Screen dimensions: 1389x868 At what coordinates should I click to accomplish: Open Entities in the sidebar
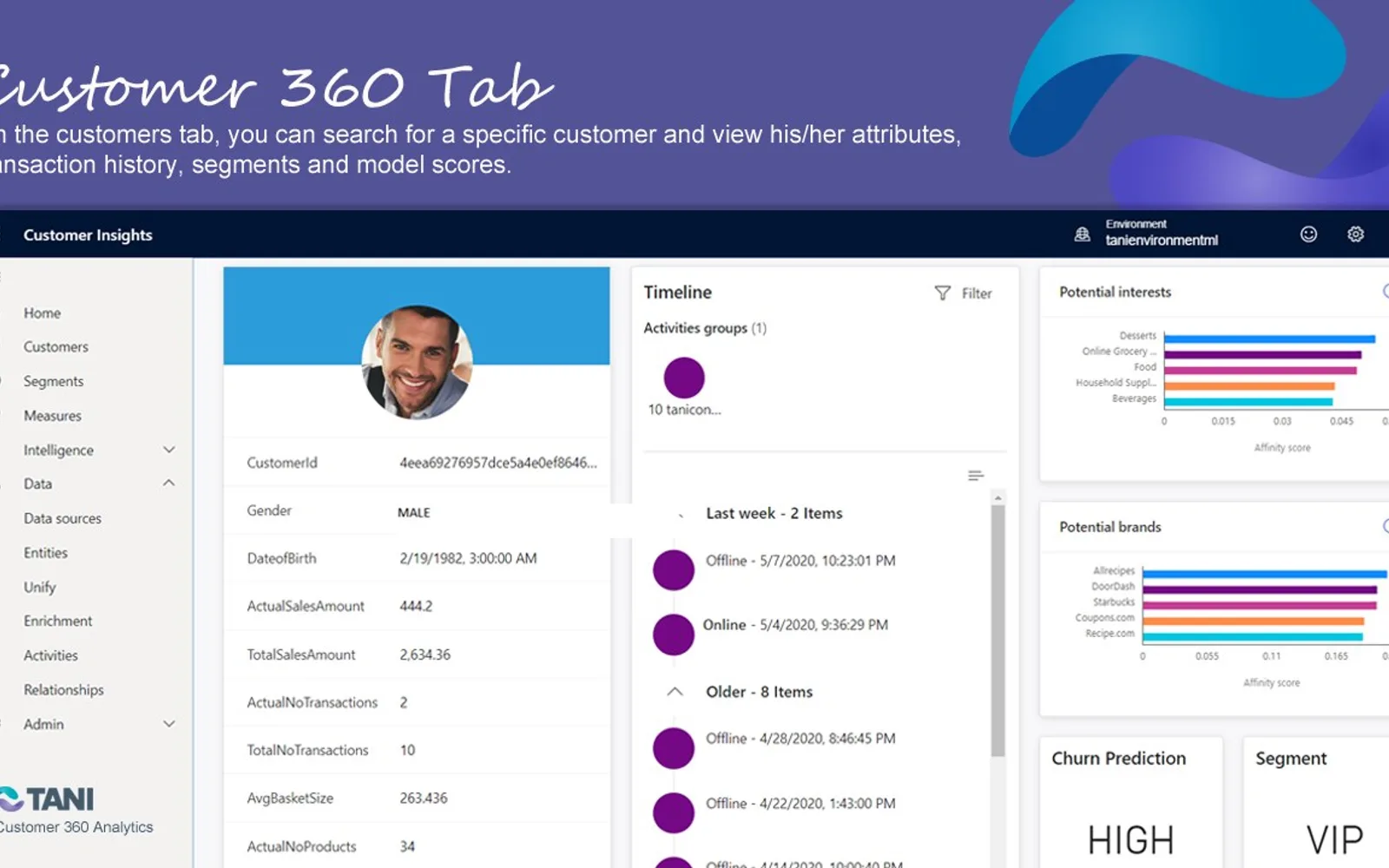click(x=46, y=552)
